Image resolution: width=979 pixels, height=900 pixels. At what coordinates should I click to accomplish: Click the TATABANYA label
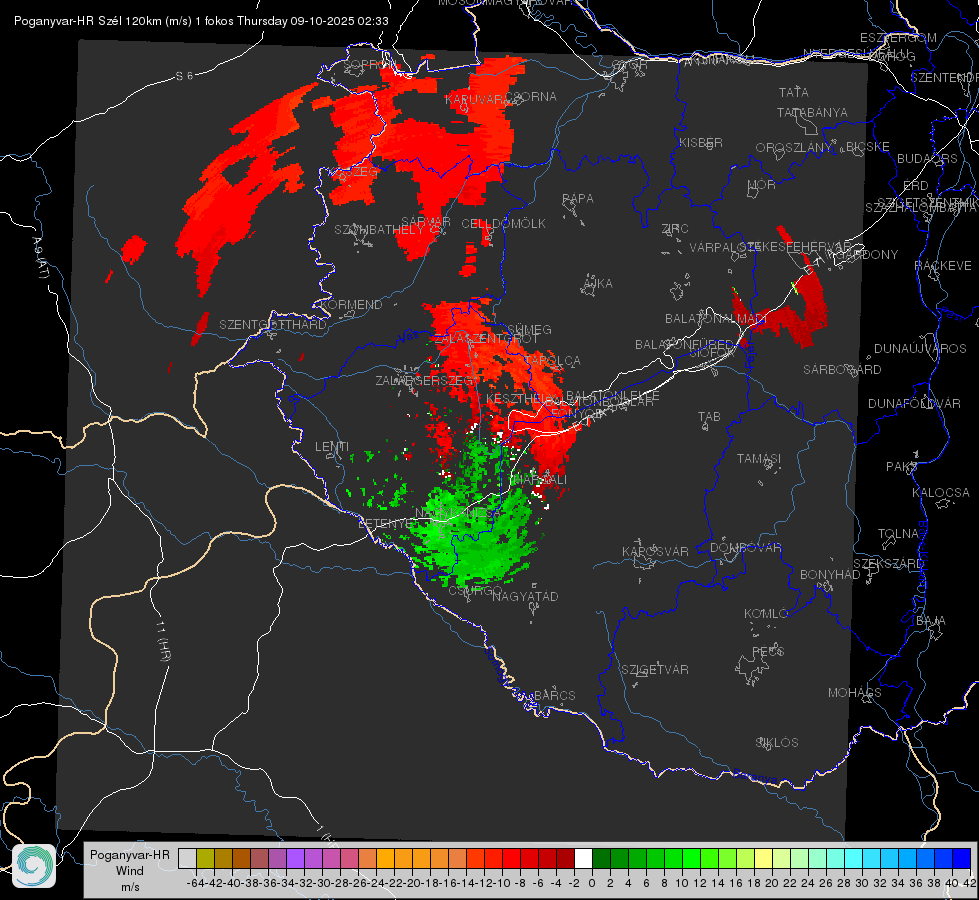point(812,112)
